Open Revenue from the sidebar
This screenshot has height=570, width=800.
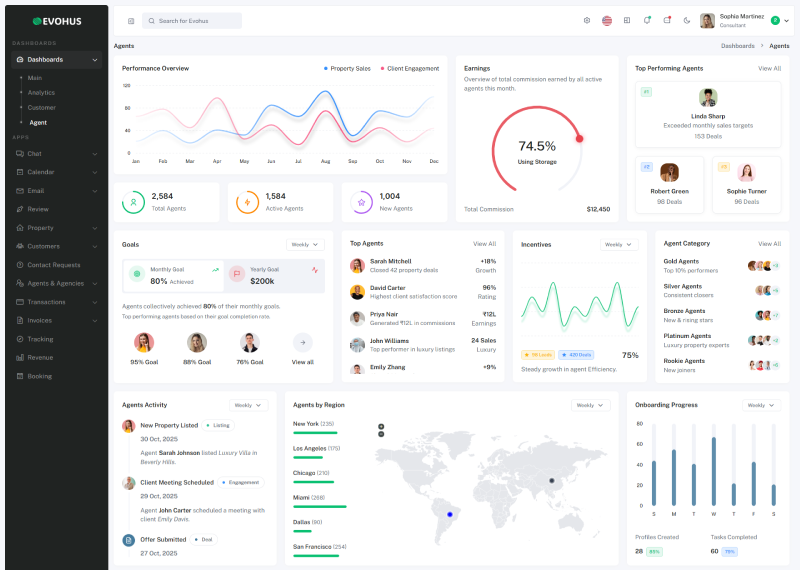pyautogui.click(x=40, y=357)
